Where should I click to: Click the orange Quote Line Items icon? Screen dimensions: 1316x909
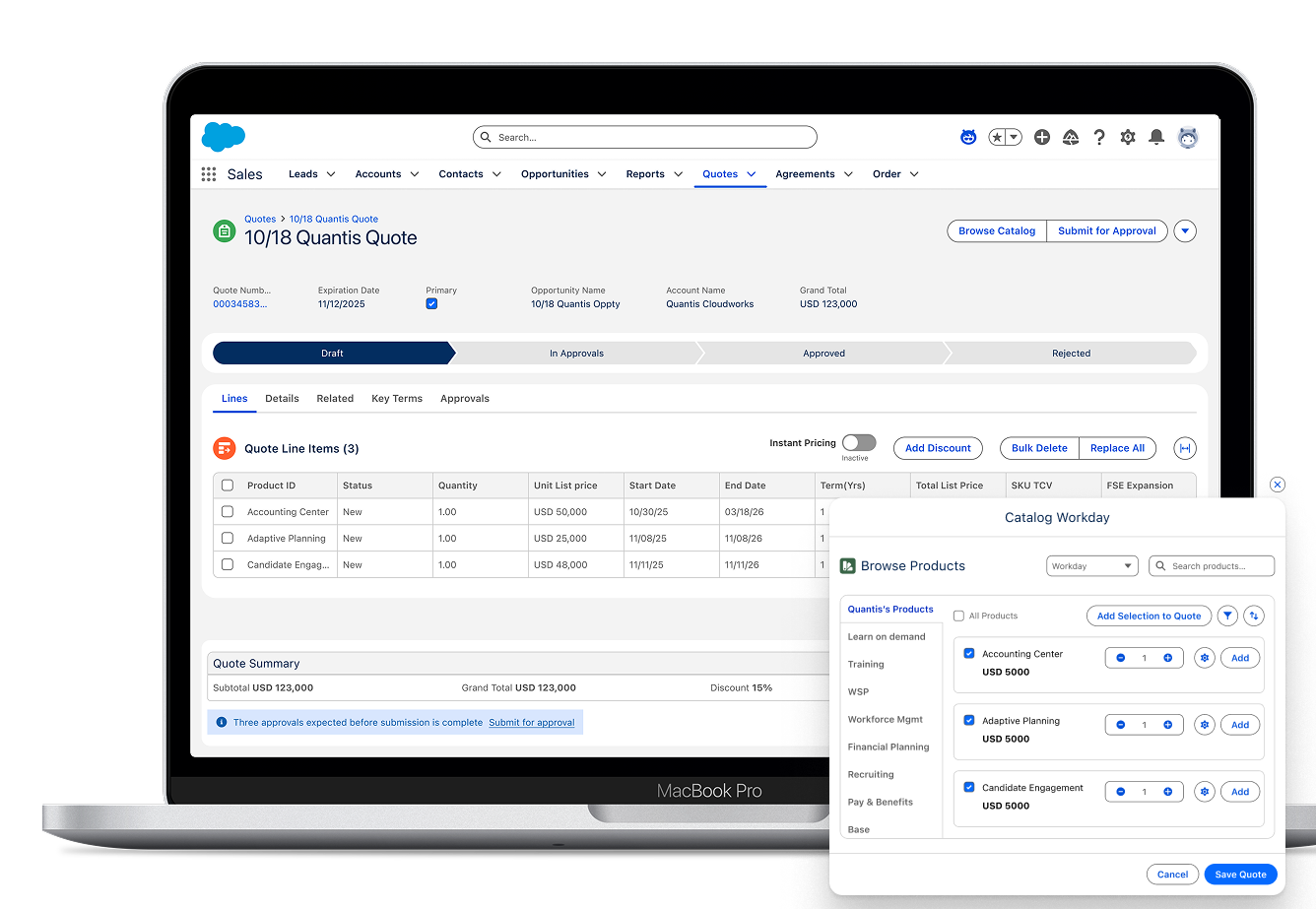coord(225,448)
